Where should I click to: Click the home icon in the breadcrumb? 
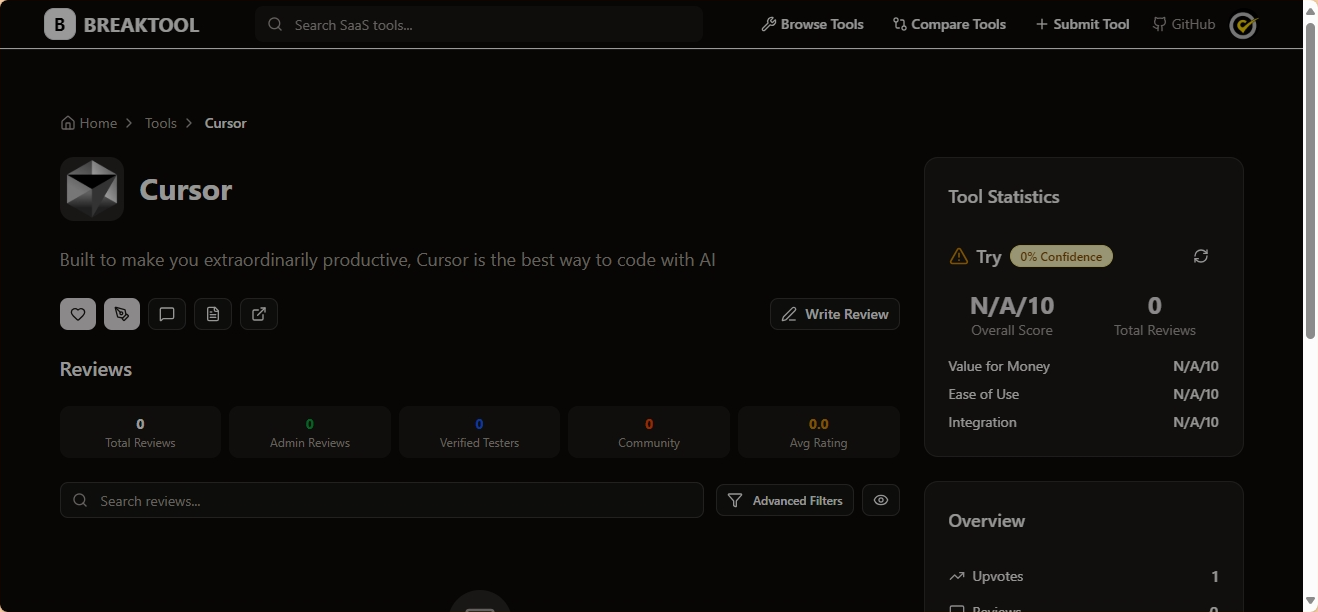tap(68, 123)
